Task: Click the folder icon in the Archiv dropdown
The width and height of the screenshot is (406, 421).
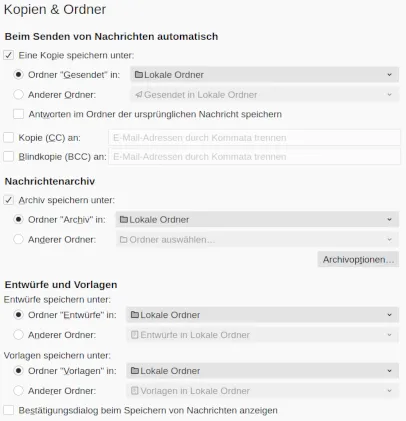Action: pos(124,220)
